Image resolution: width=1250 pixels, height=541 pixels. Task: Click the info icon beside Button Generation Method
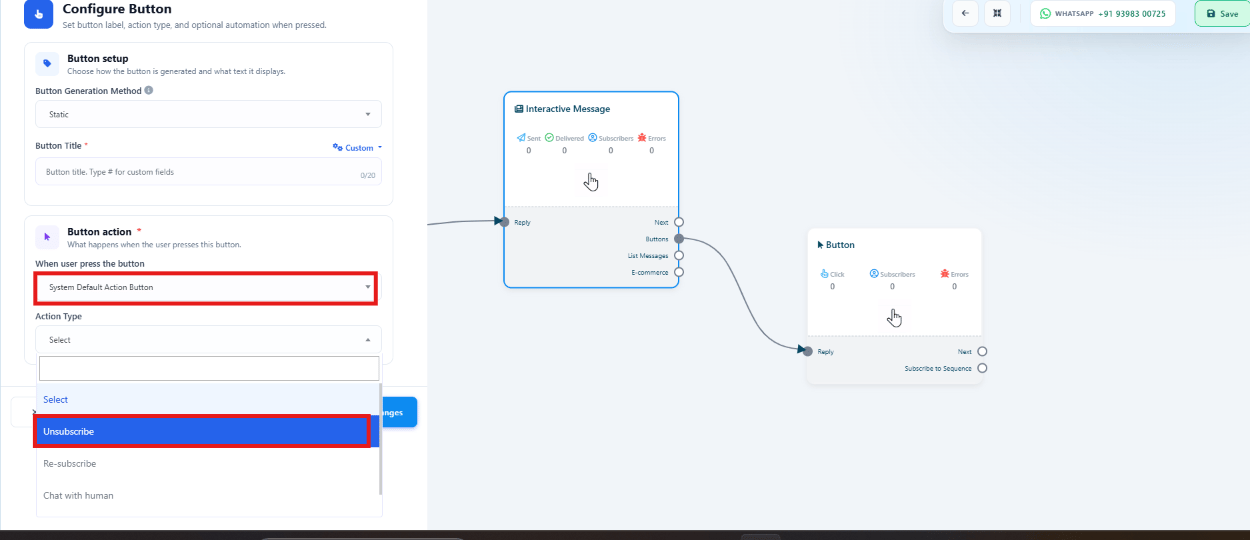coord(149,90)
